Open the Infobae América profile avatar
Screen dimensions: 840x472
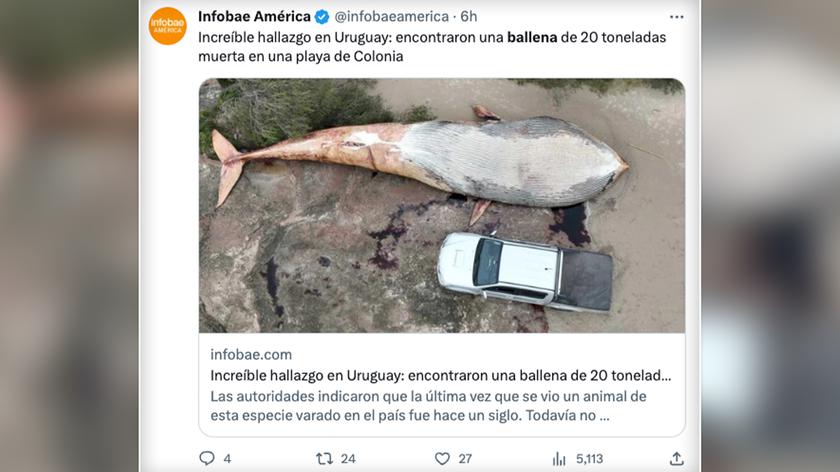[x=168, y=26]
